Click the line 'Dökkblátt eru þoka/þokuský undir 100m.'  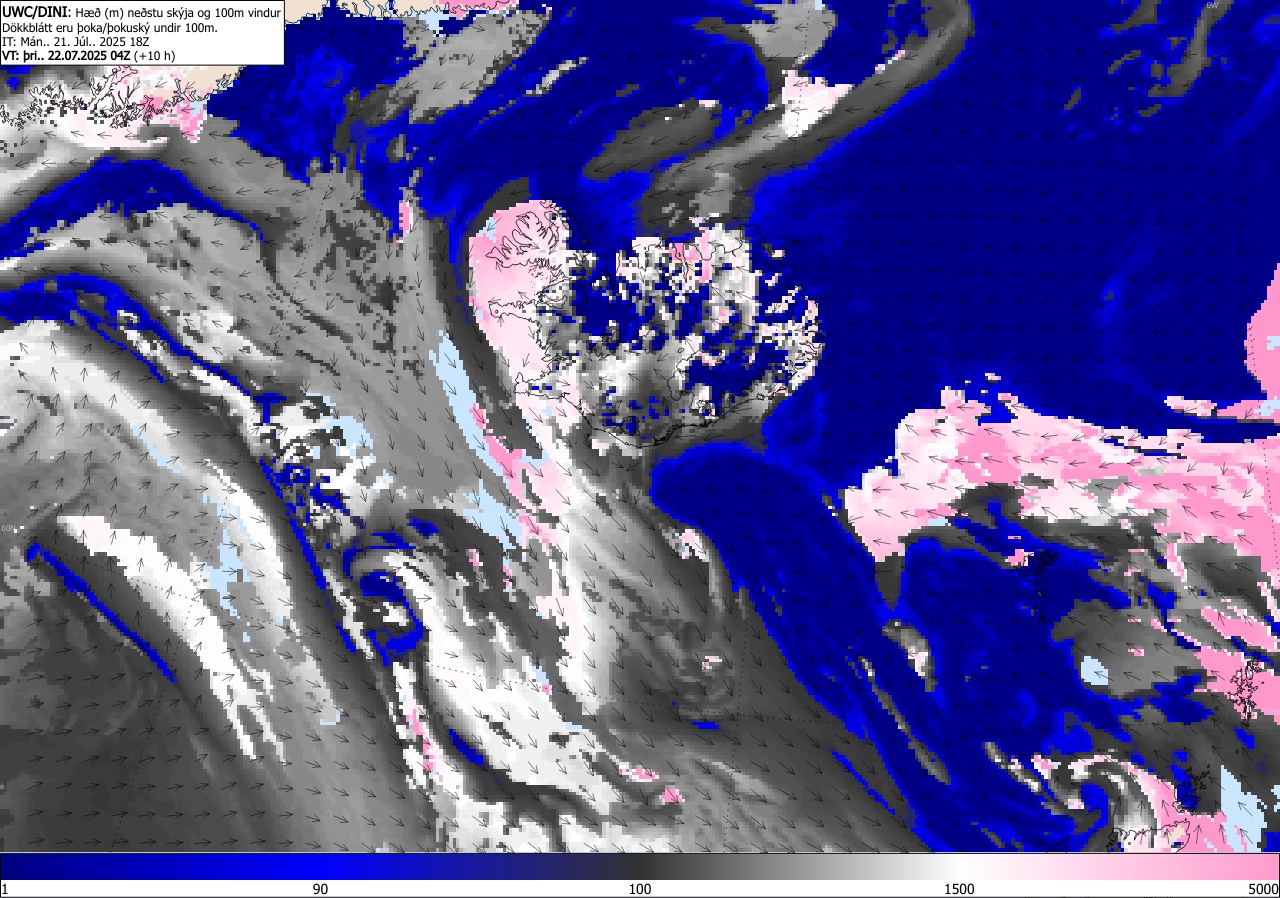[x=110, y=27]
